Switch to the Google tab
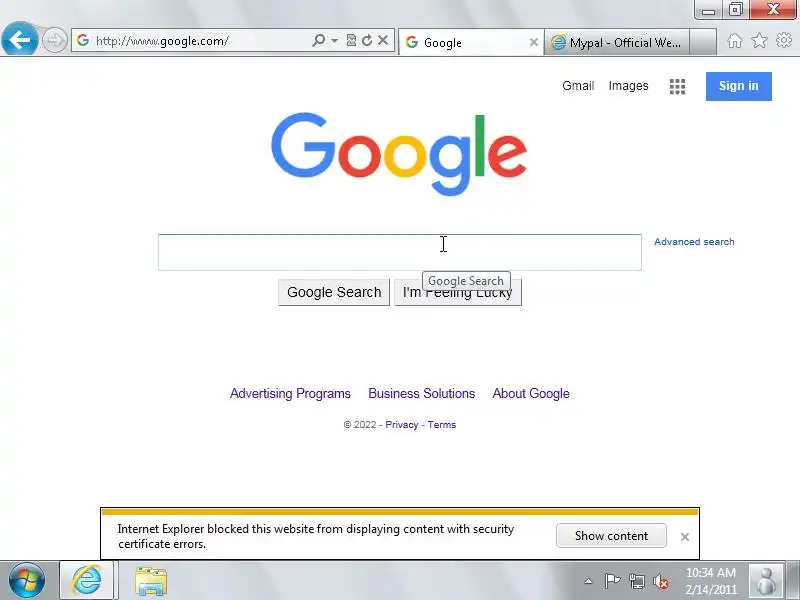 (x=471, y=42)
